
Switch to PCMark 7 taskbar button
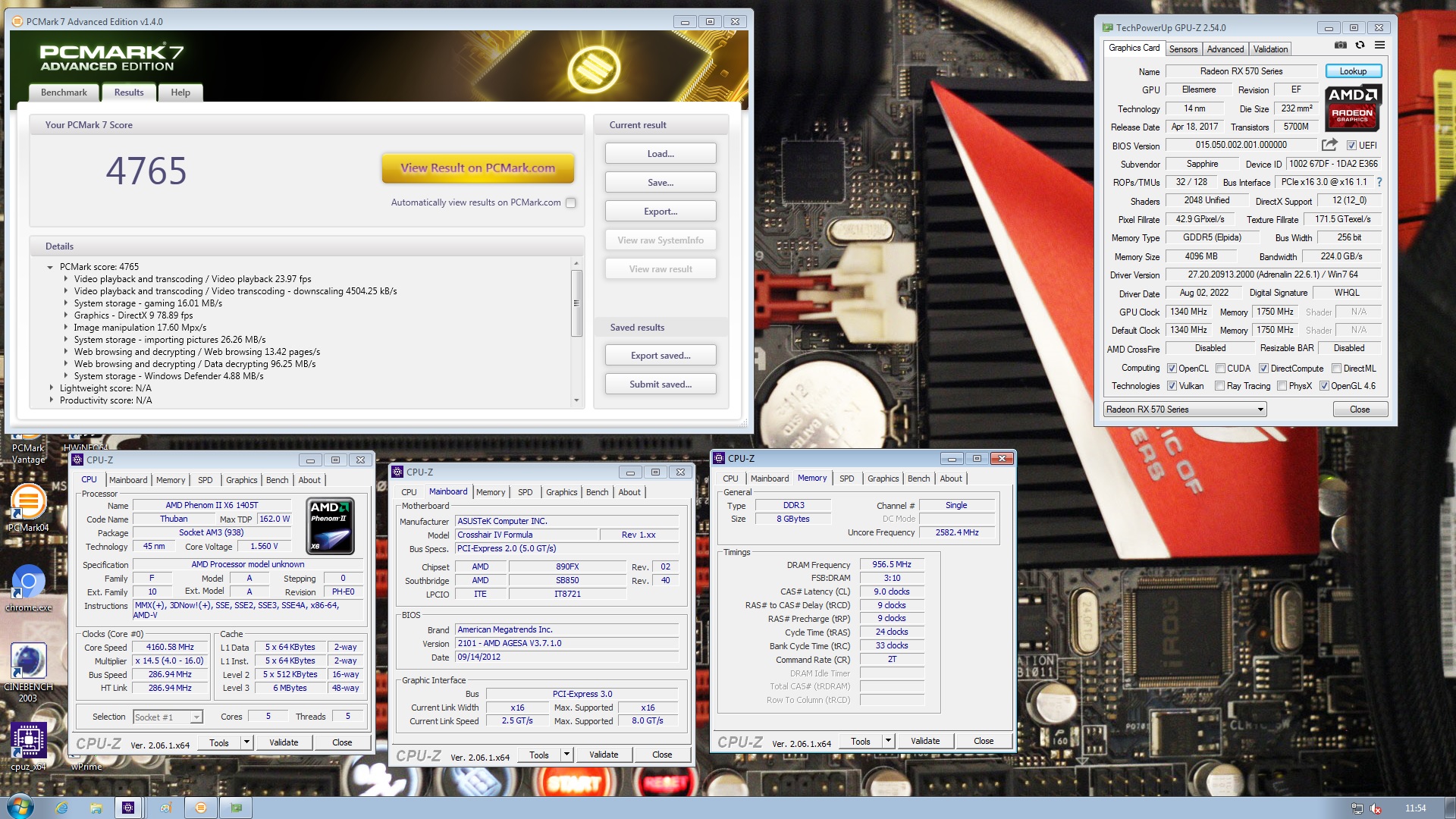(x=201, y=808)
